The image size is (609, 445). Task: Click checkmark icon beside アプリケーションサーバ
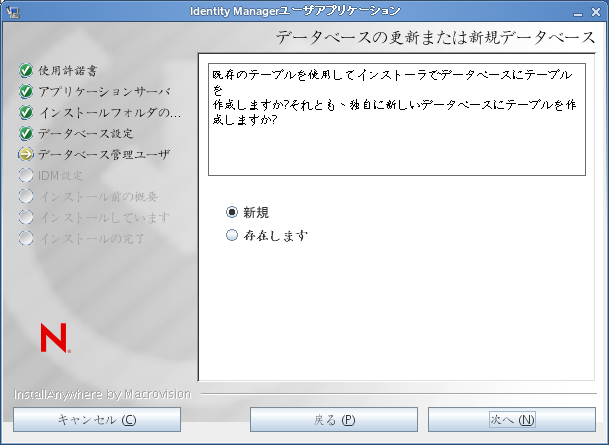tap(26, 91)
